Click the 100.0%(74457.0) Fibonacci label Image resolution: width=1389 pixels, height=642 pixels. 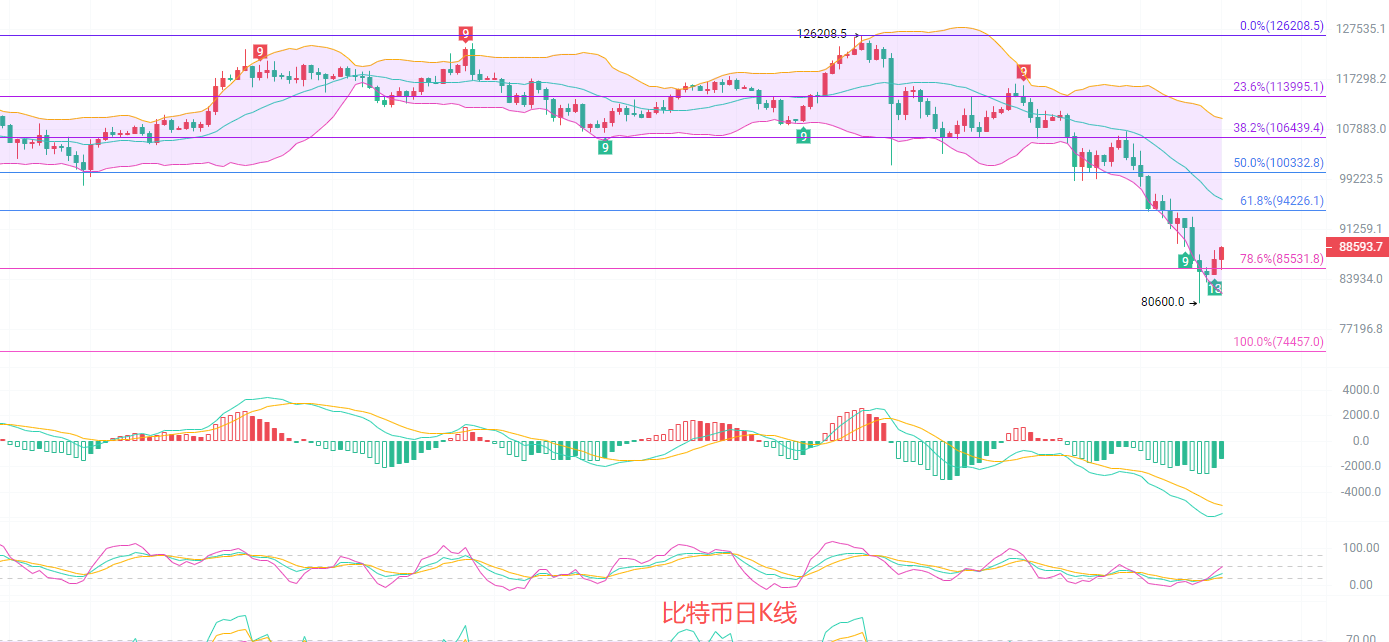click(x=1278, y=342)
